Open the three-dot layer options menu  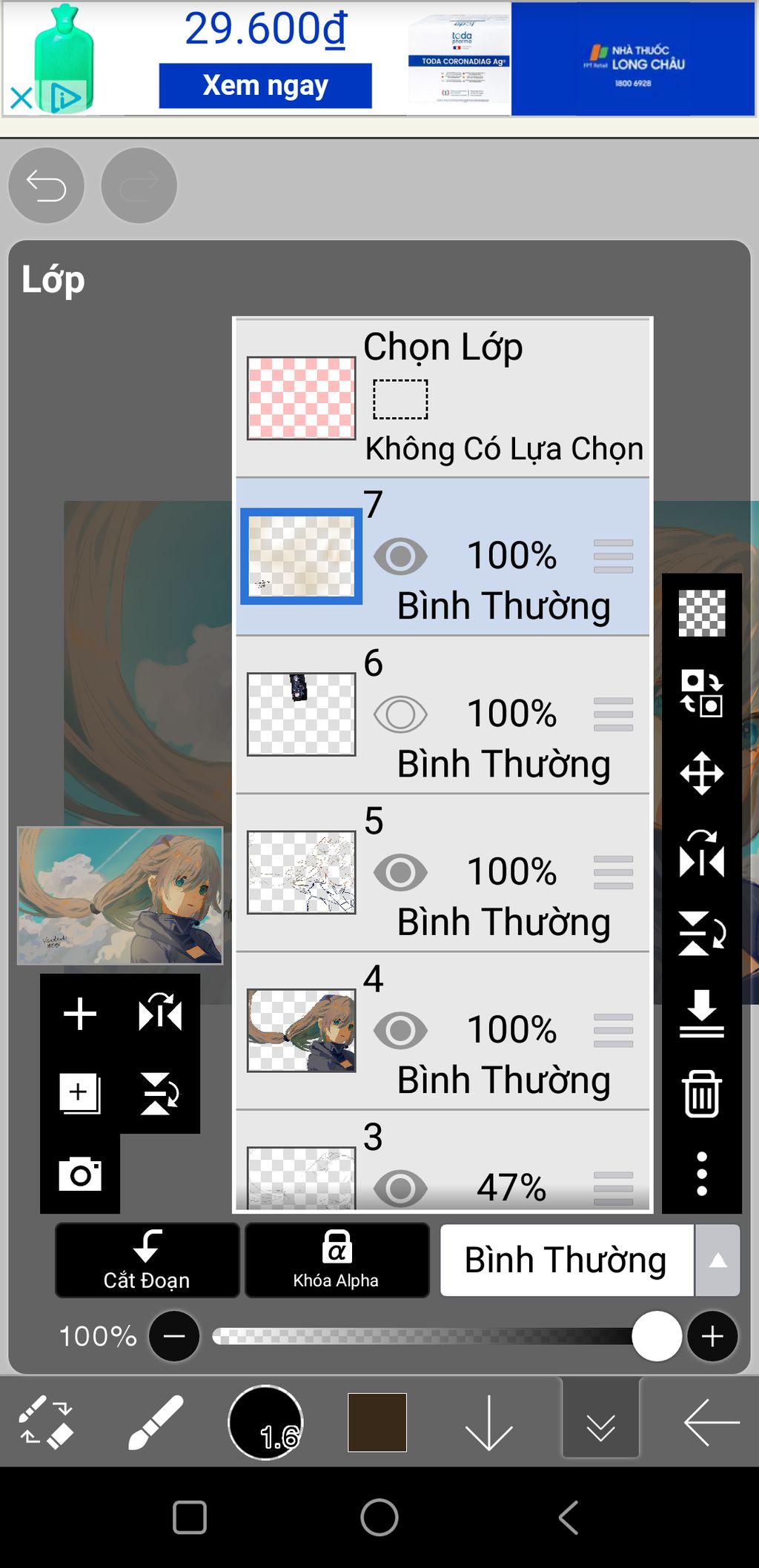pos(701,1173)
